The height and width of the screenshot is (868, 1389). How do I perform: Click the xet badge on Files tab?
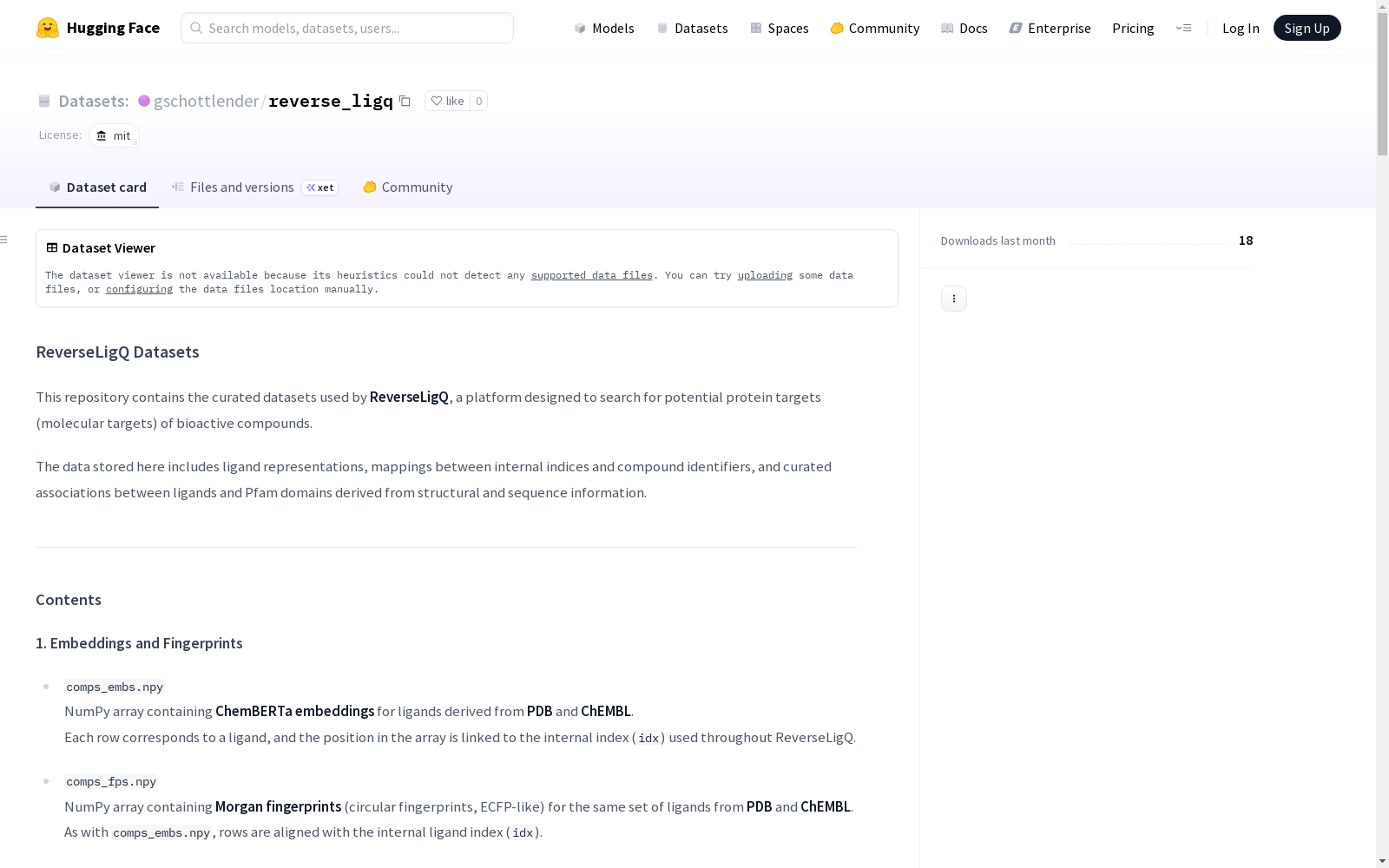click(x=319, y=187)
